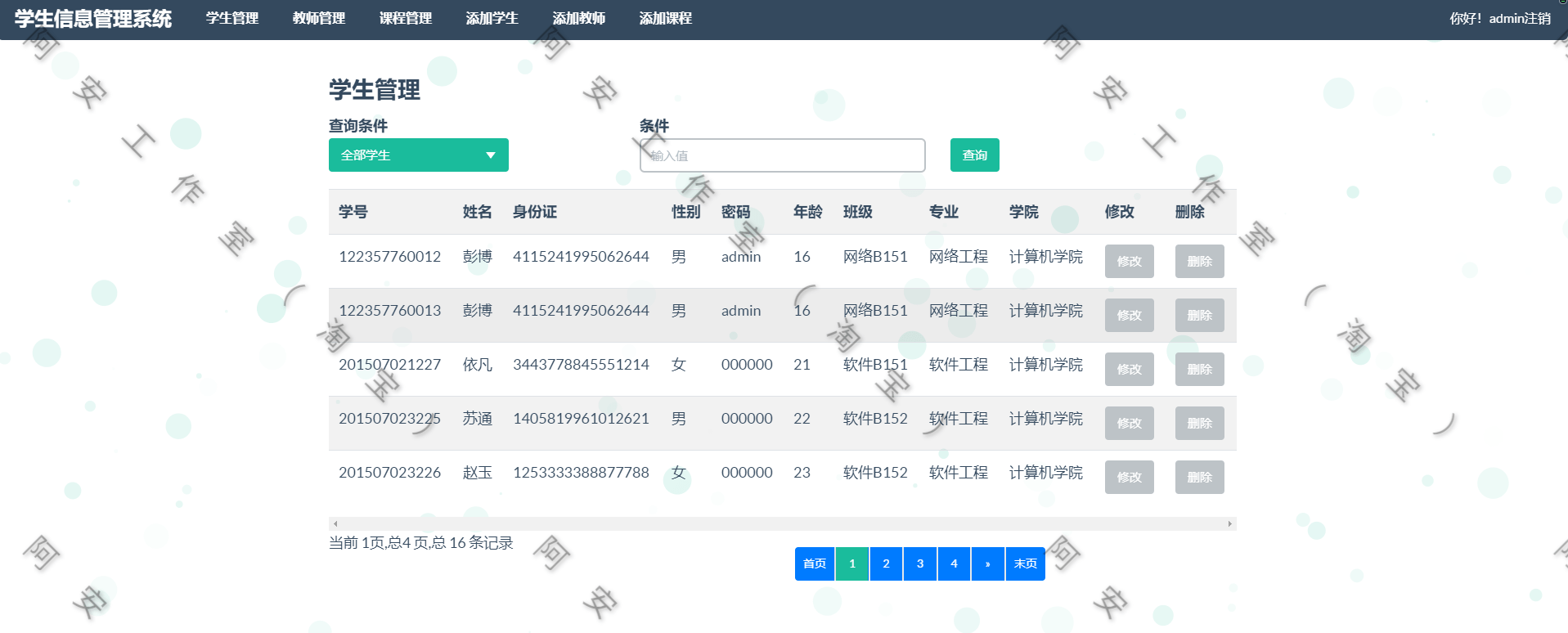Click the 班级 column header

tap(858, 212)
